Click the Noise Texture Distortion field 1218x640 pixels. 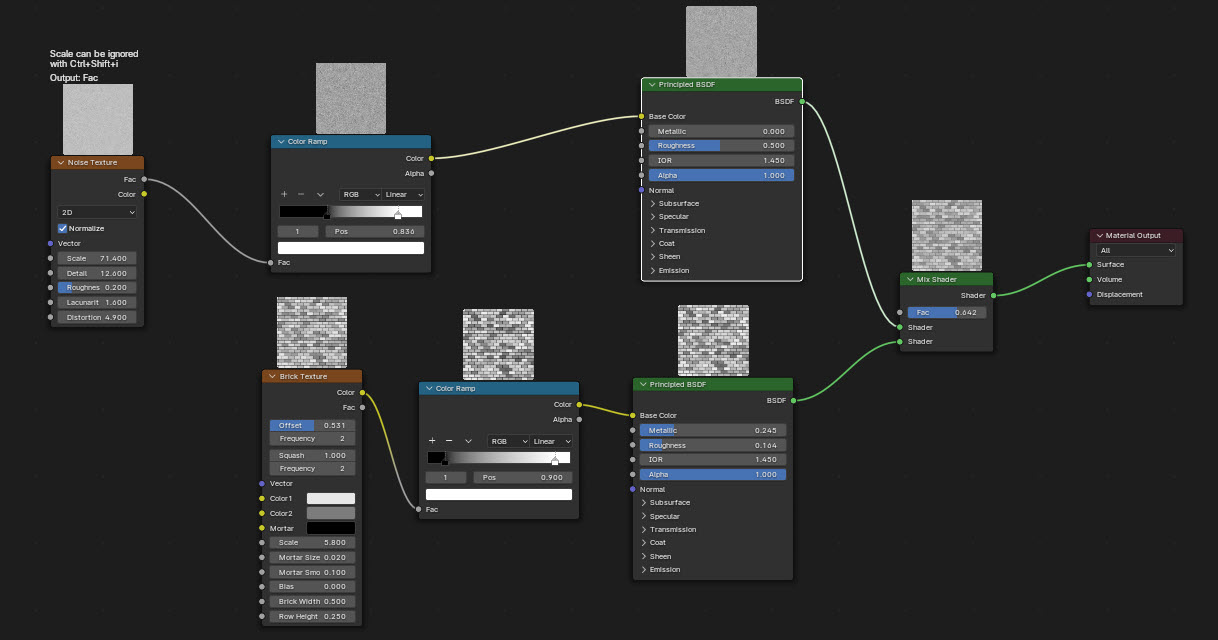[97, 317]
